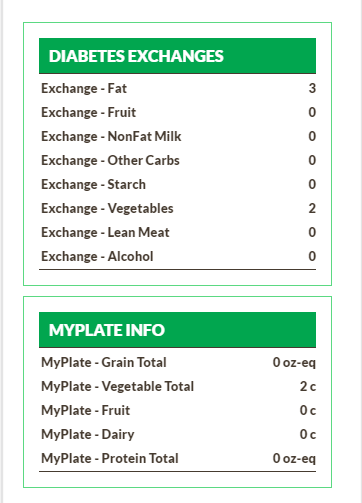Select the MyPlate - Fruit label

(x=85, y=411)
